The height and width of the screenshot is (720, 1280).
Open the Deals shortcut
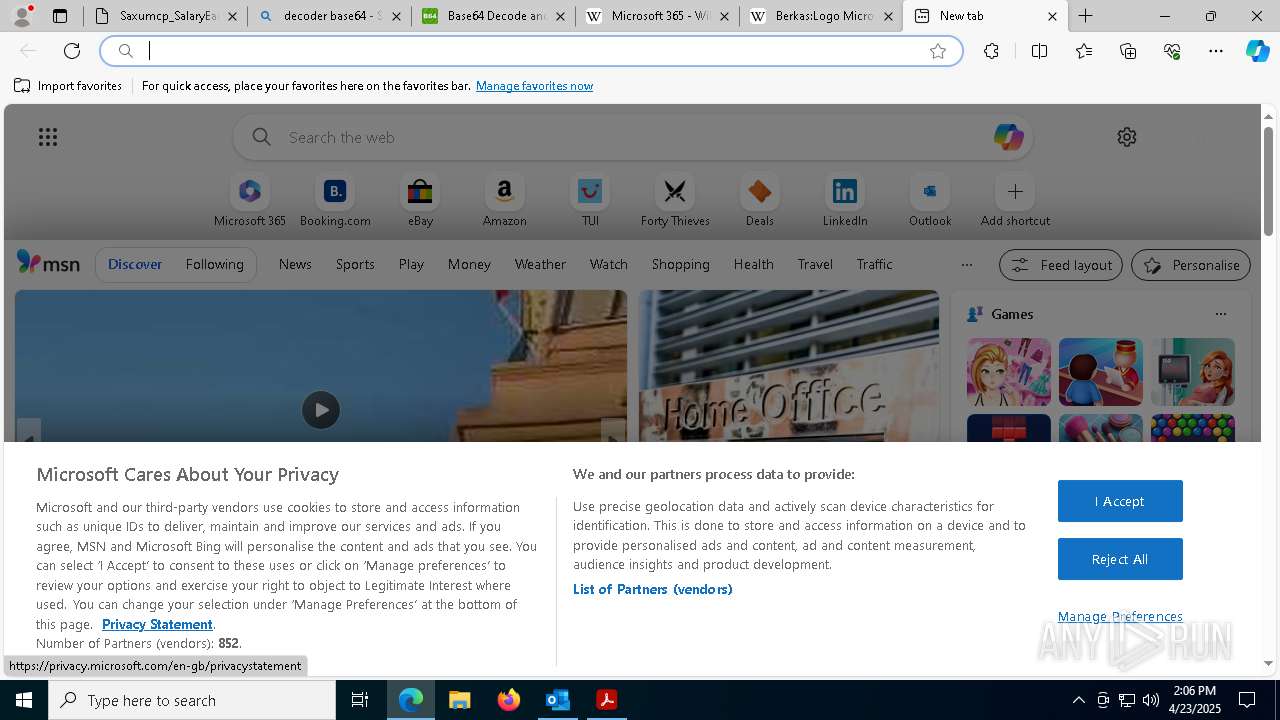(x=760, y=202)
